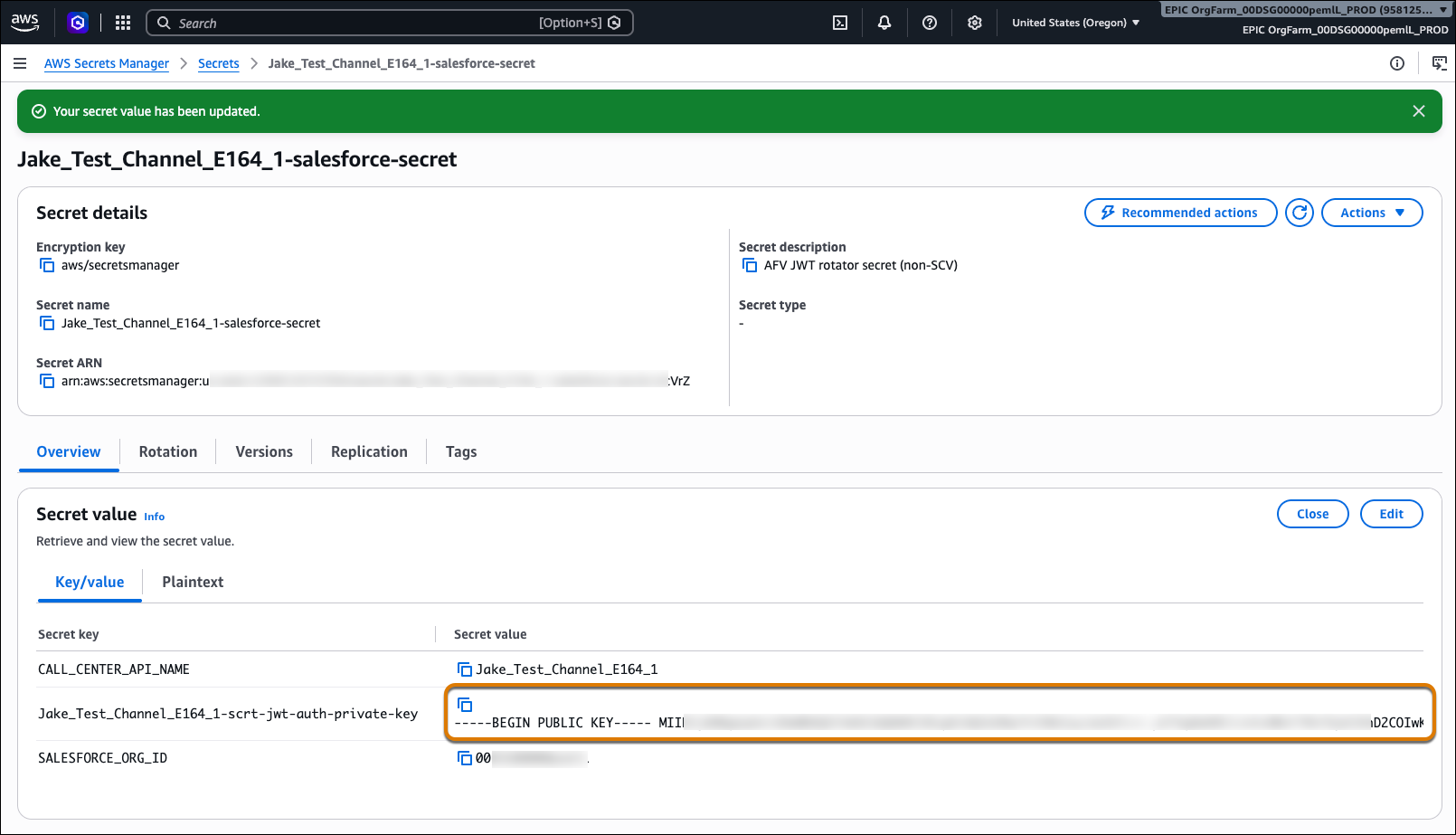Toggle the side navigation hamburger menu
The height and width of the screenshot is (835, 1456).
tap(20, 63)
